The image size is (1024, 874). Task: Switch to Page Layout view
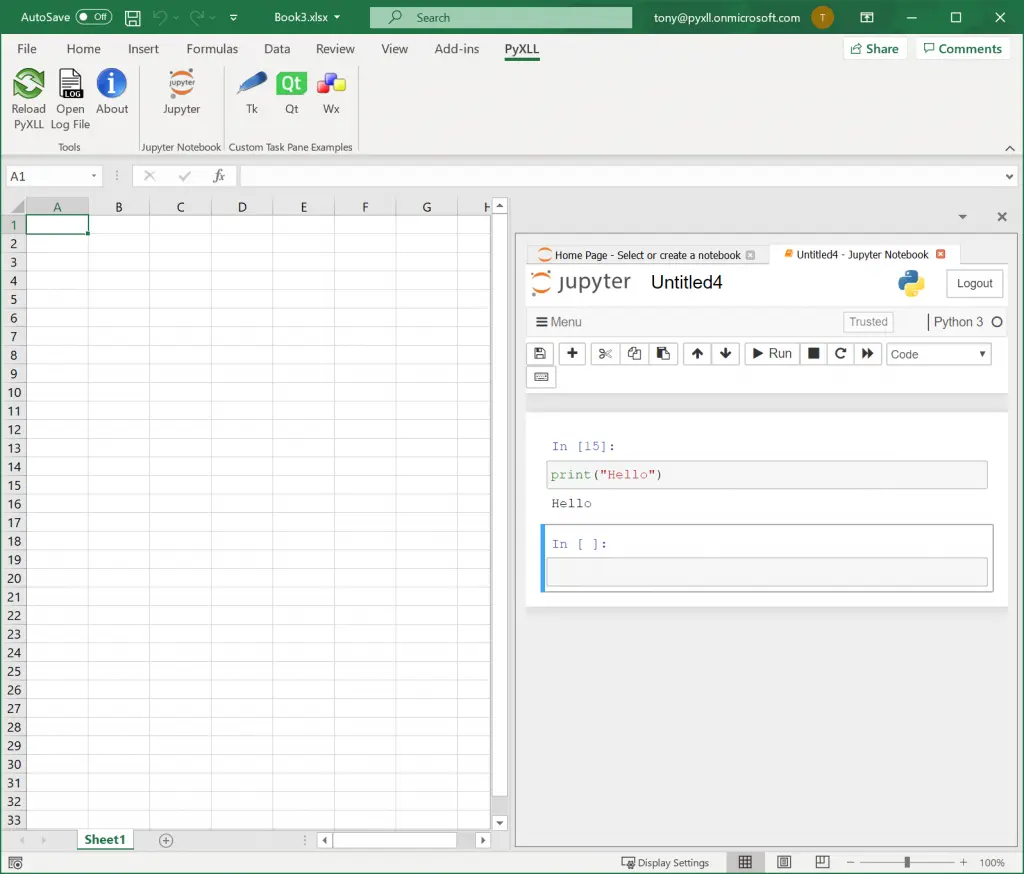[784, 862]
